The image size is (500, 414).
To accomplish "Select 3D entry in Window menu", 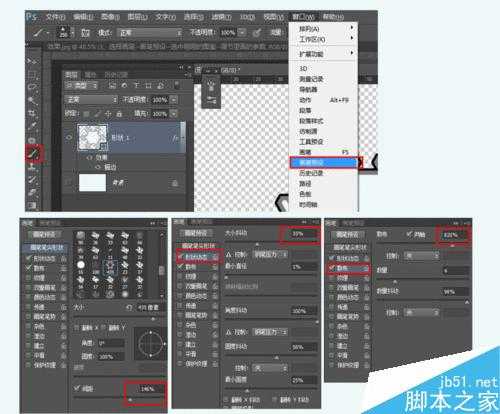I will tap(303, 68).
